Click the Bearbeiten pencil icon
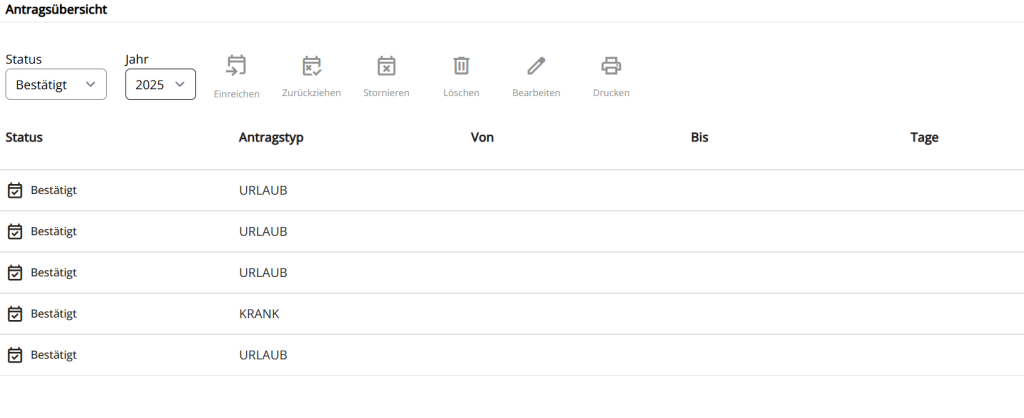Image resolution: width=1024 pixels, height=418 pixels. [536, 65]
